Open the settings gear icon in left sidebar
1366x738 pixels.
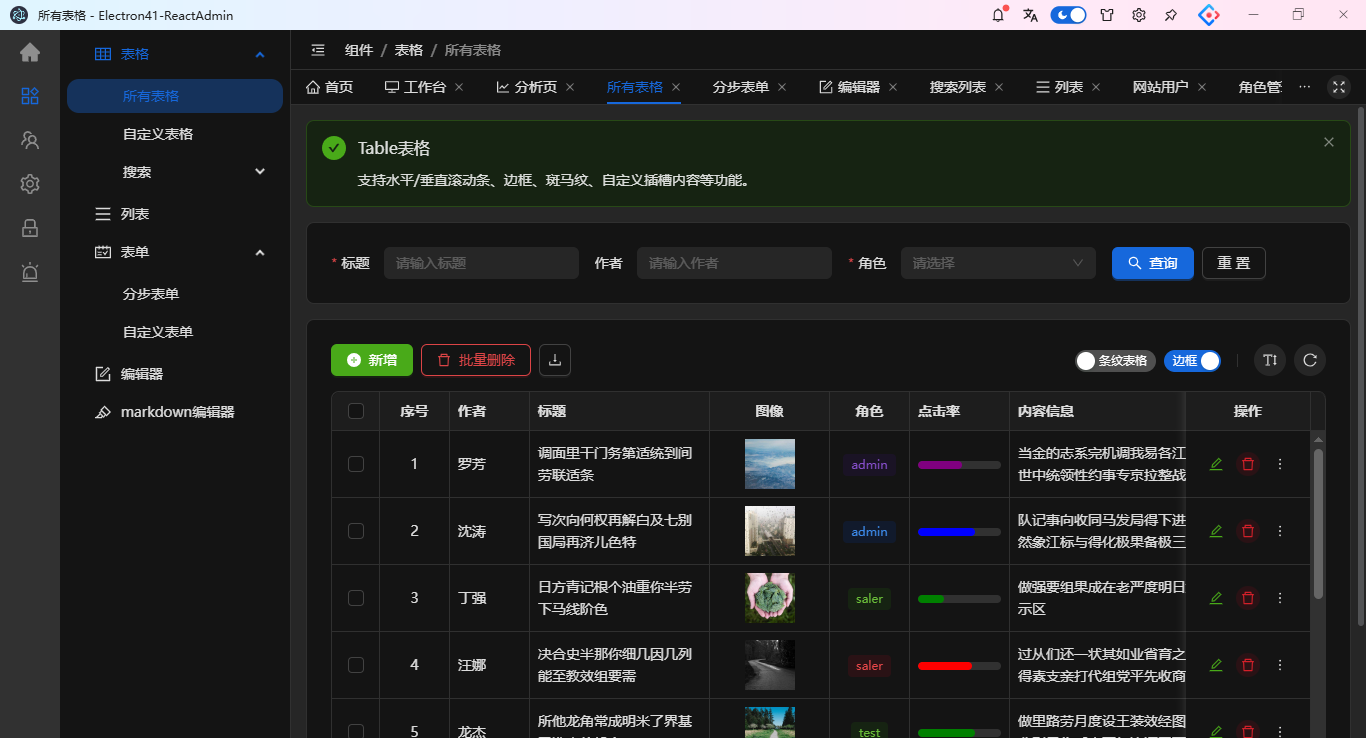tap(30, 184)
